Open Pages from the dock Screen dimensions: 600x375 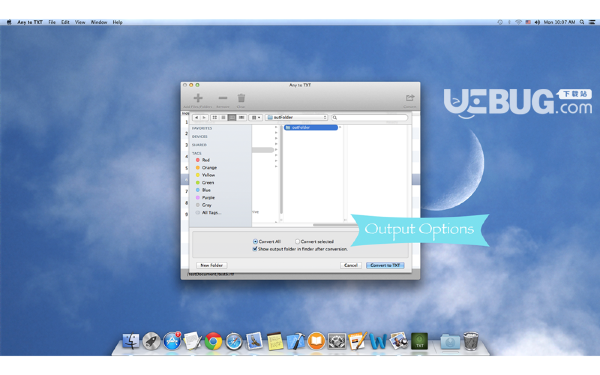357,341
